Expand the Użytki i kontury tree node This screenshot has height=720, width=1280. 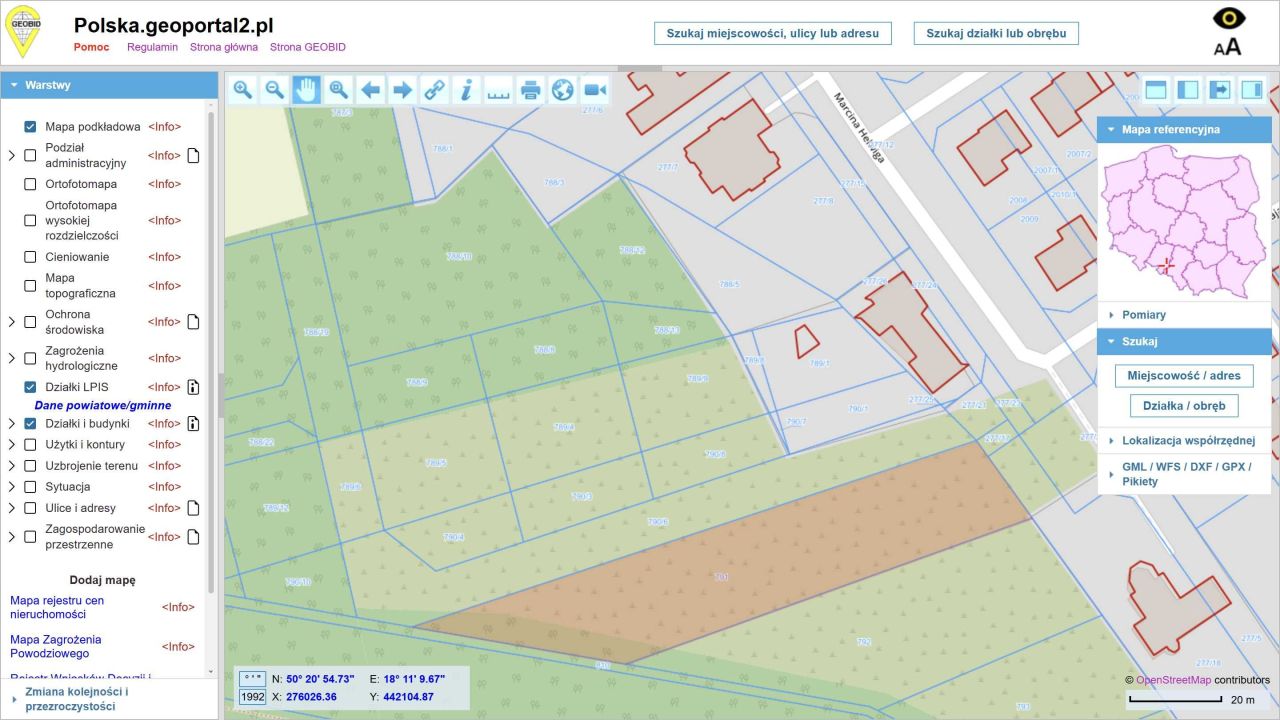pyautogui.click(x=12, y=444)
